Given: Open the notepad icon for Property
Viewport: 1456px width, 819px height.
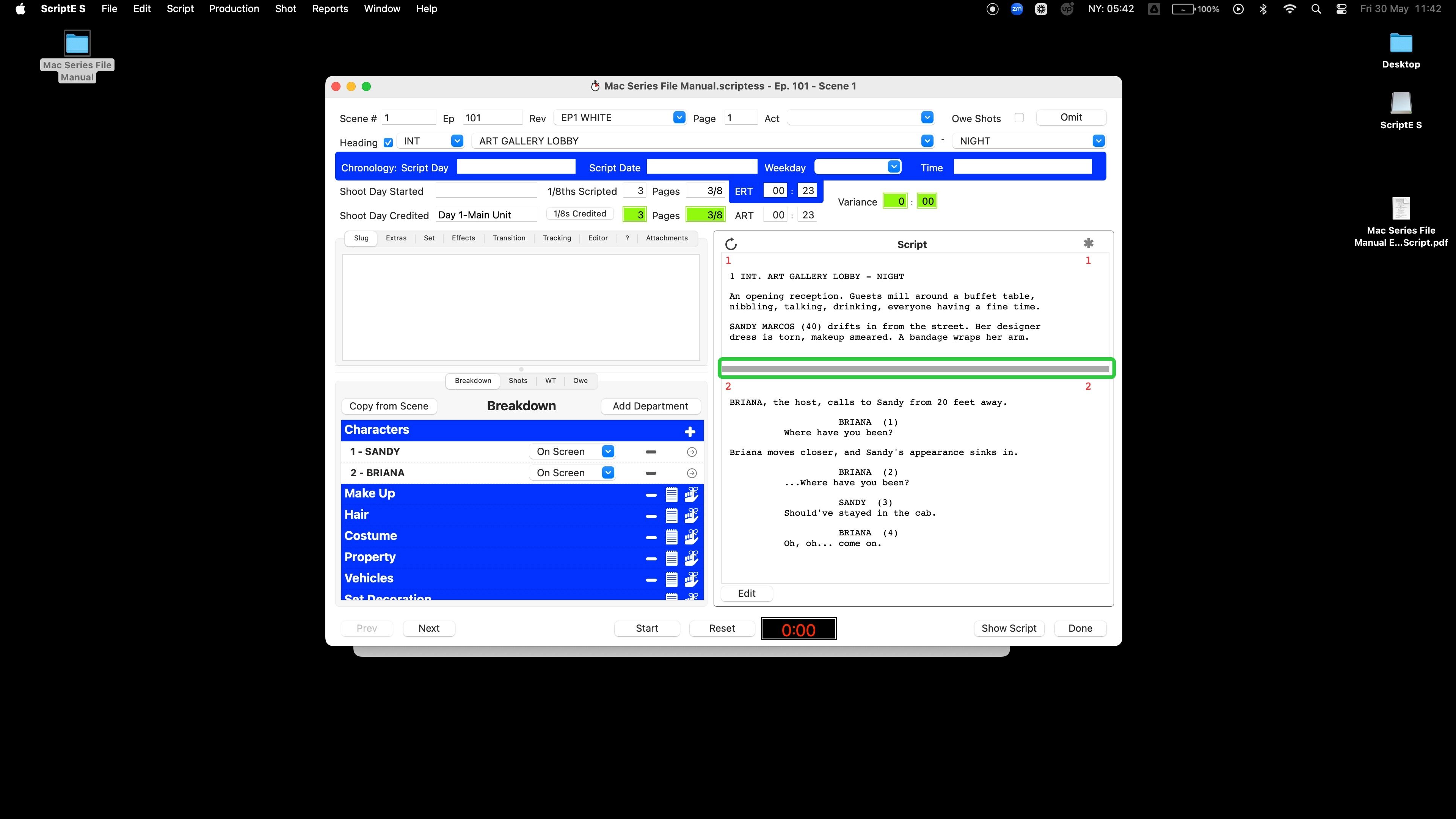Looking at the screenshot, I should point(672,558).
